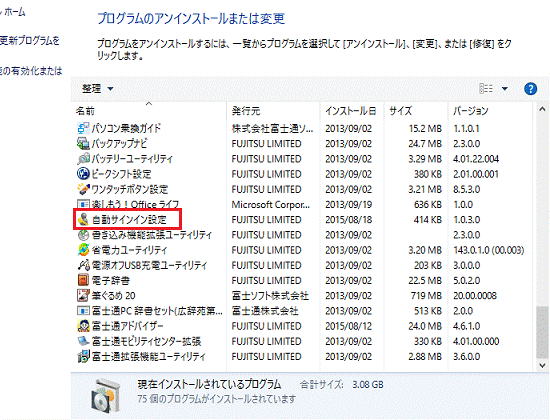Click the scrollbar up arrow
Viewport: 550px width, 420px height.
click(x=542, y=109)
